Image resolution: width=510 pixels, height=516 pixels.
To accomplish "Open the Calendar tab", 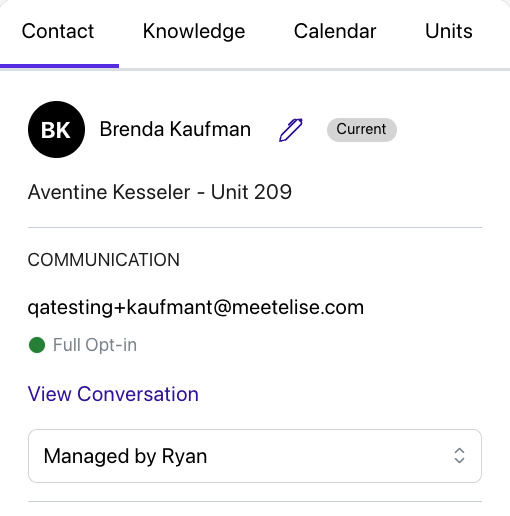I will (x=335, y=31).
